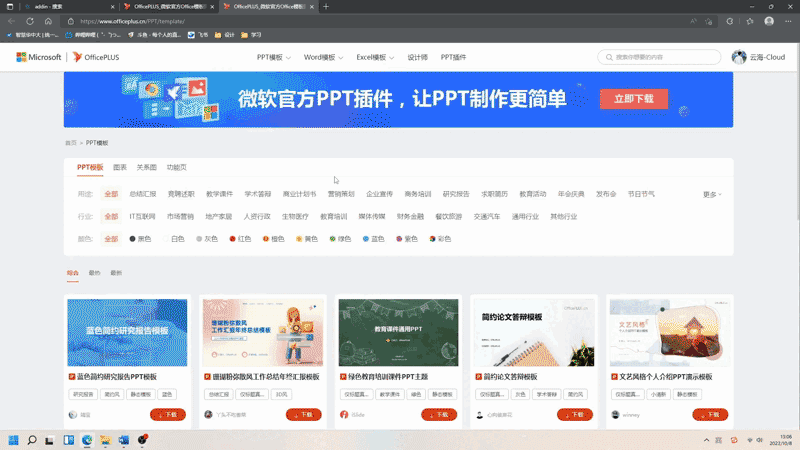Click the Microsoft logo
Viewport: 800px width, 450px height.
[x=39, y=57]
